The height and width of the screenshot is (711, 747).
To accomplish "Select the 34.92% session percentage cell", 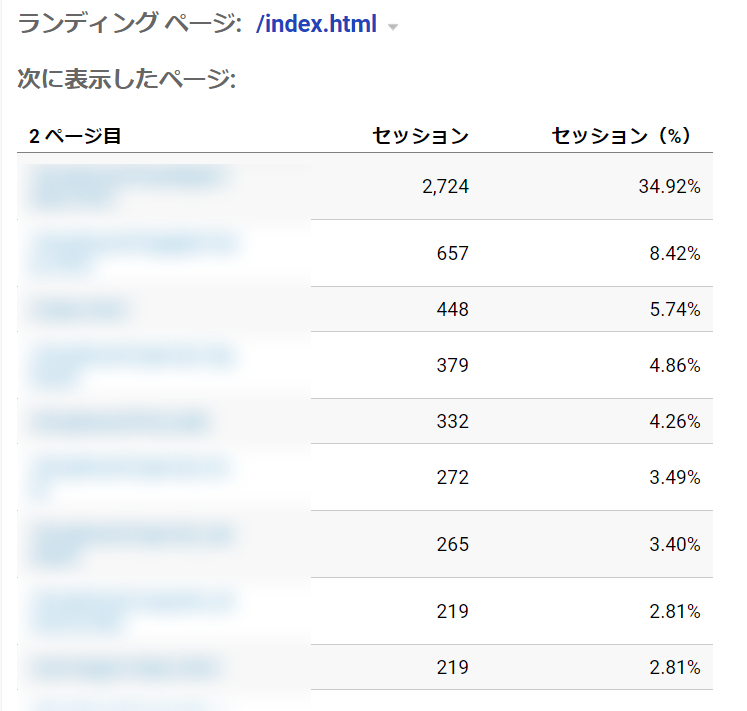I will (669, 186).
